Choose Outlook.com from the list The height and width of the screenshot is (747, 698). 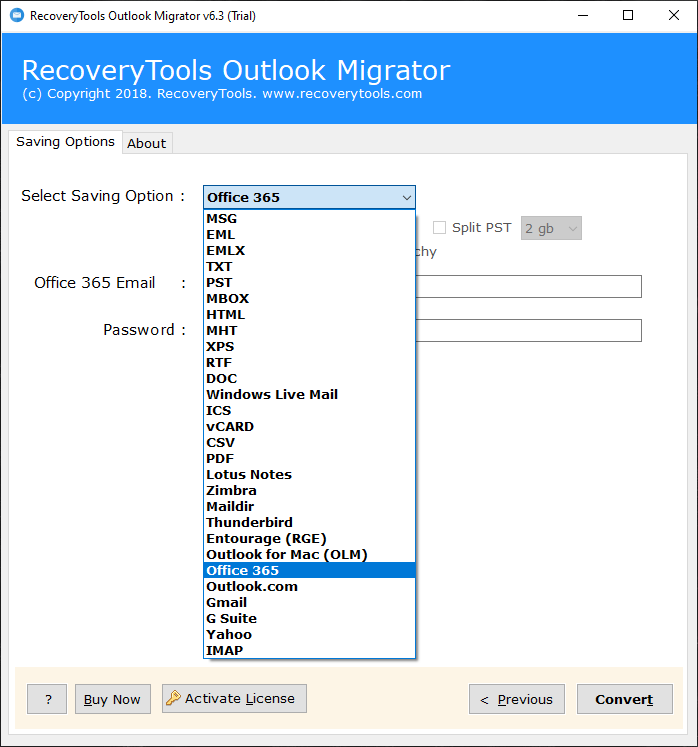[309, 586]
